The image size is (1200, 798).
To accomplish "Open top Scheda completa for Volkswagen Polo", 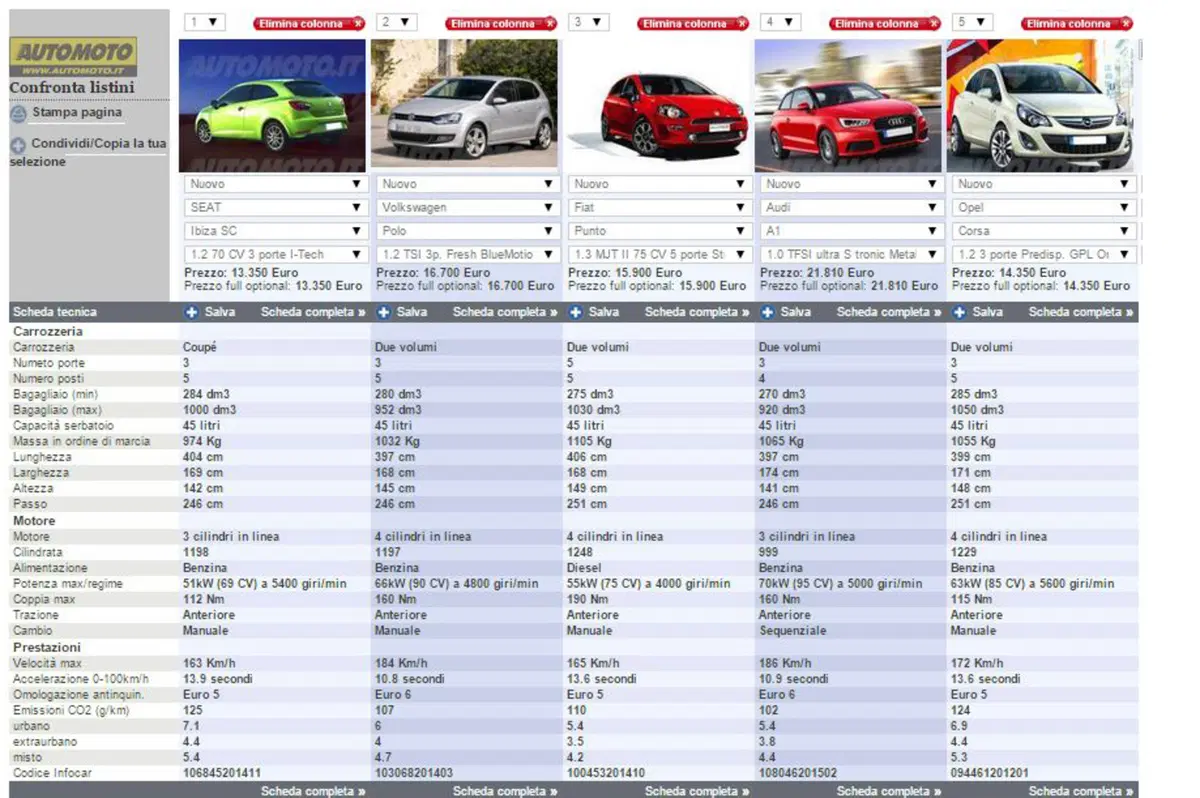I will (x=505, y=312).
